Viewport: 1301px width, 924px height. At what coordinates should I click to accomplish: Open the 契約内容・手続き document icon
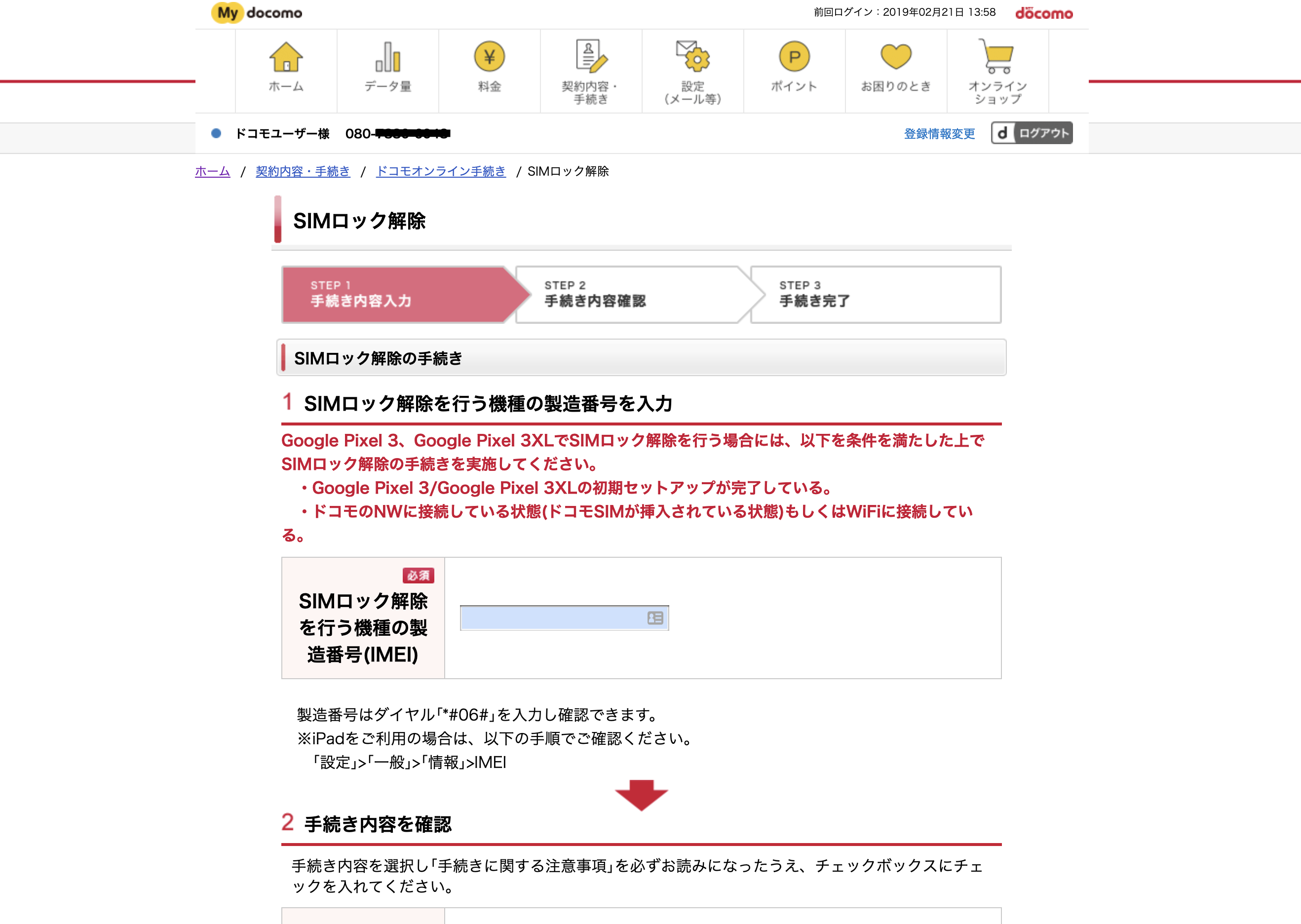(591, 56)
